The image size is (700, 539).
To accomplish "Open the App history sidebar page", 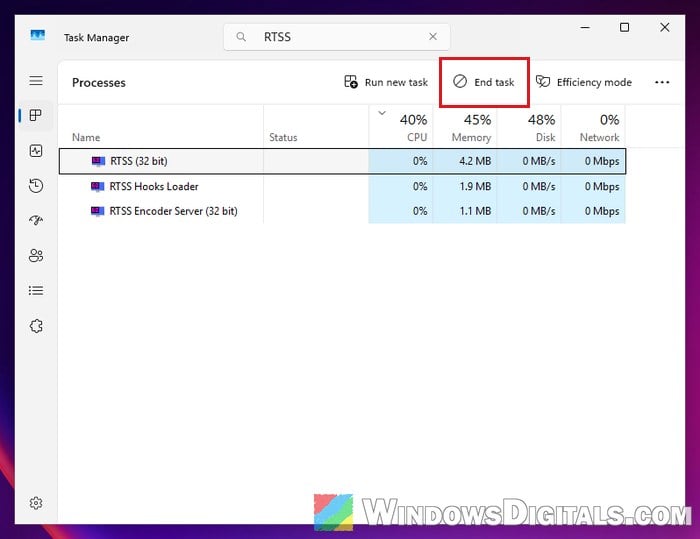I will [36, 186].
